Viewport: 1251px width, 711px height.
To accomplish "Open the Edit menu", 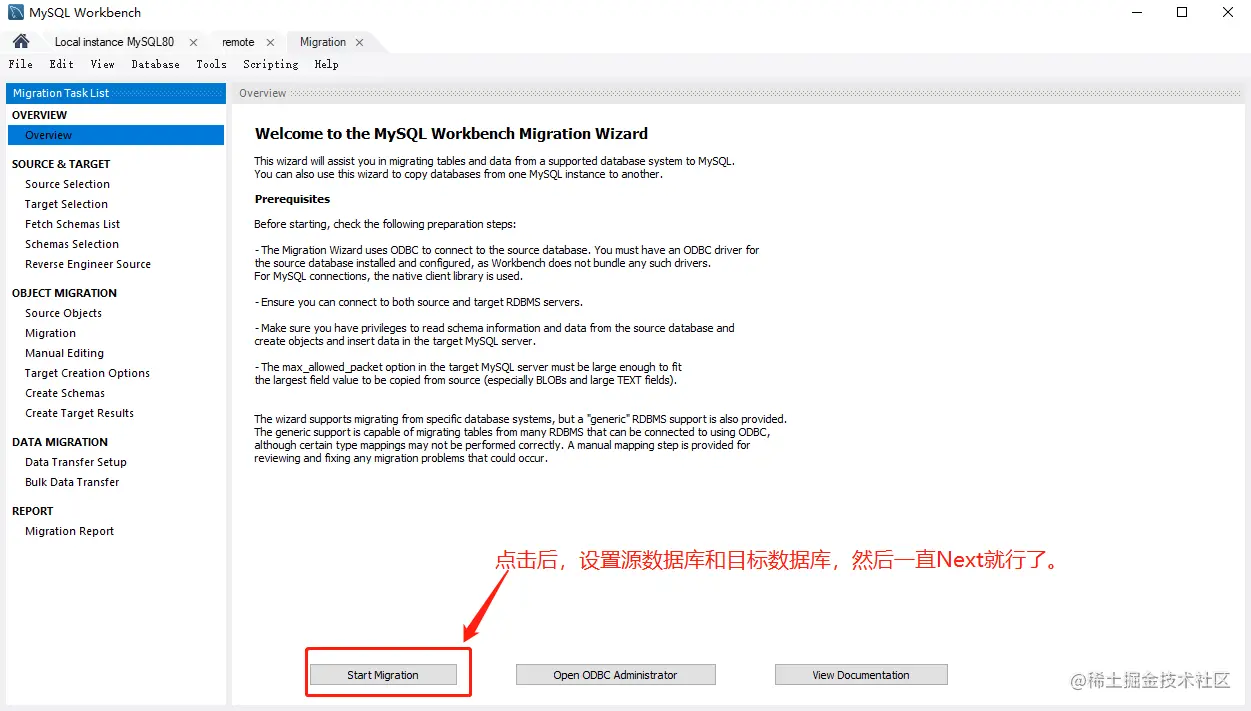I will tap(62, 64).
